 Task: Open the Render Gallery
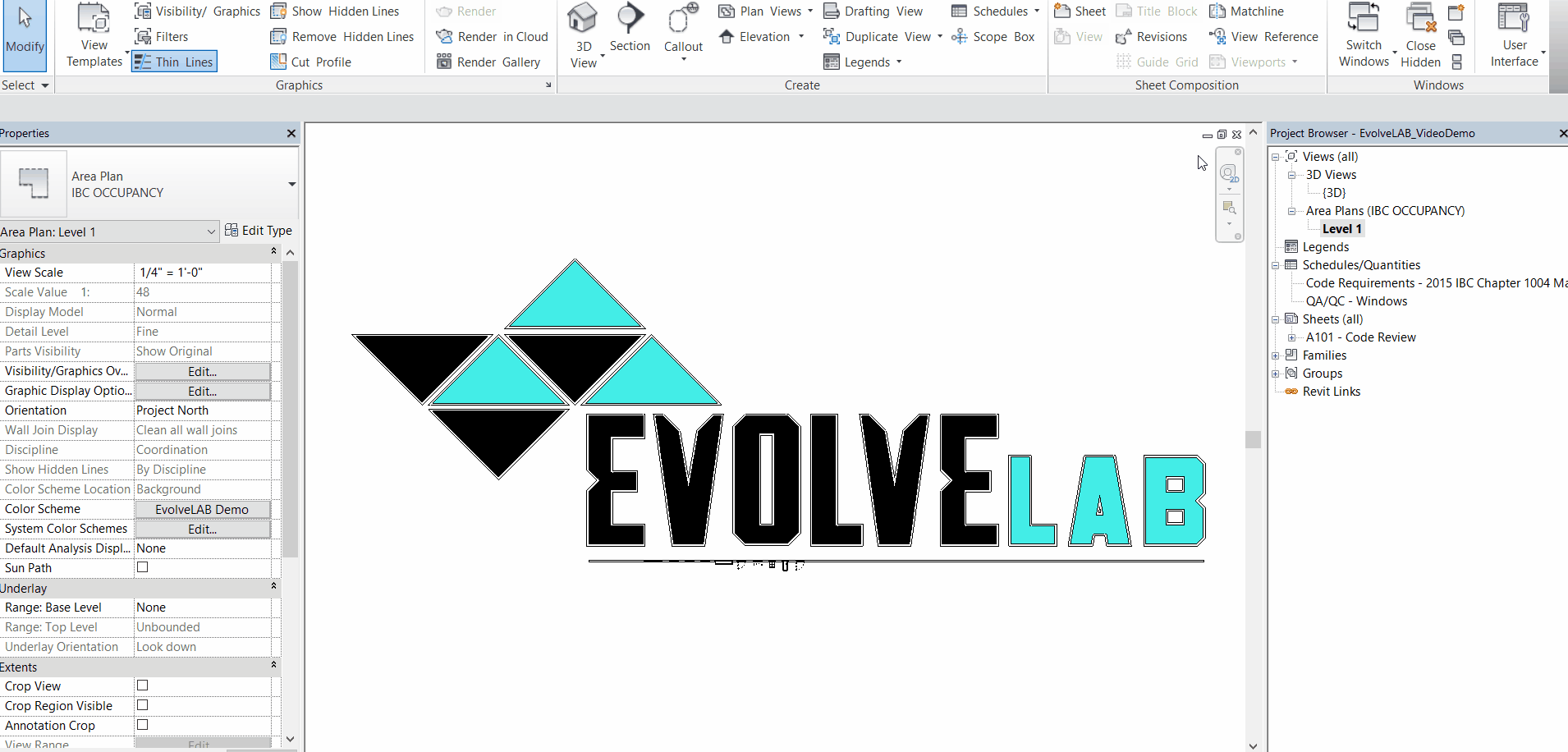(x=488, y=62)
